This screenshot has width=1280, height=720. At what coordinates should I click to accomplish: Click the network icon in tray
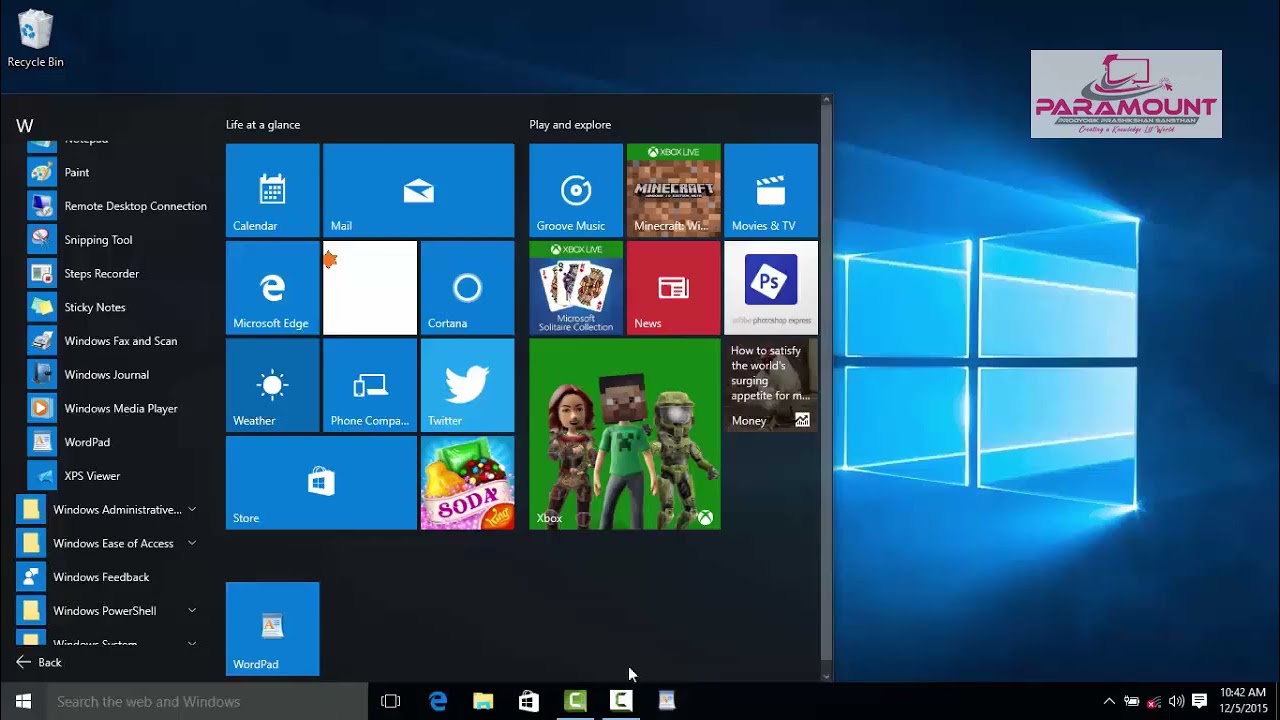click(1154, 702)
